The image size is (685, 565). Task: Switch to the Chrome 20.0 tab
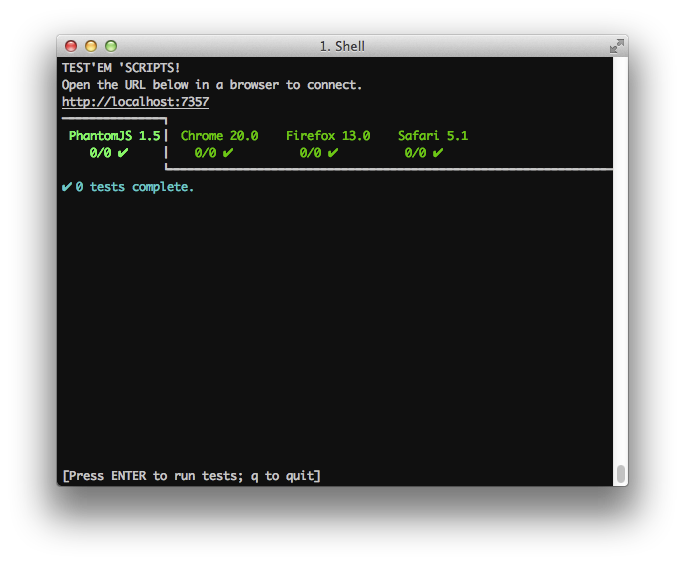pos(219,136)
